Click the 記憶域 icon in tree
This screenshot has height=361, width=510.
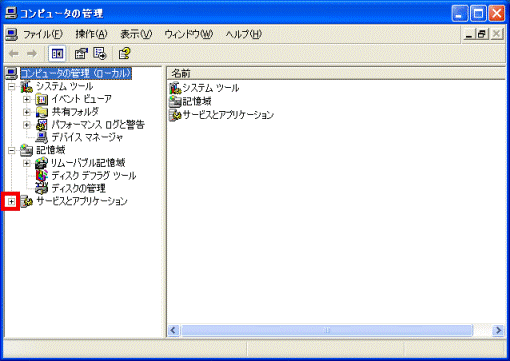(x=27, y=150)
